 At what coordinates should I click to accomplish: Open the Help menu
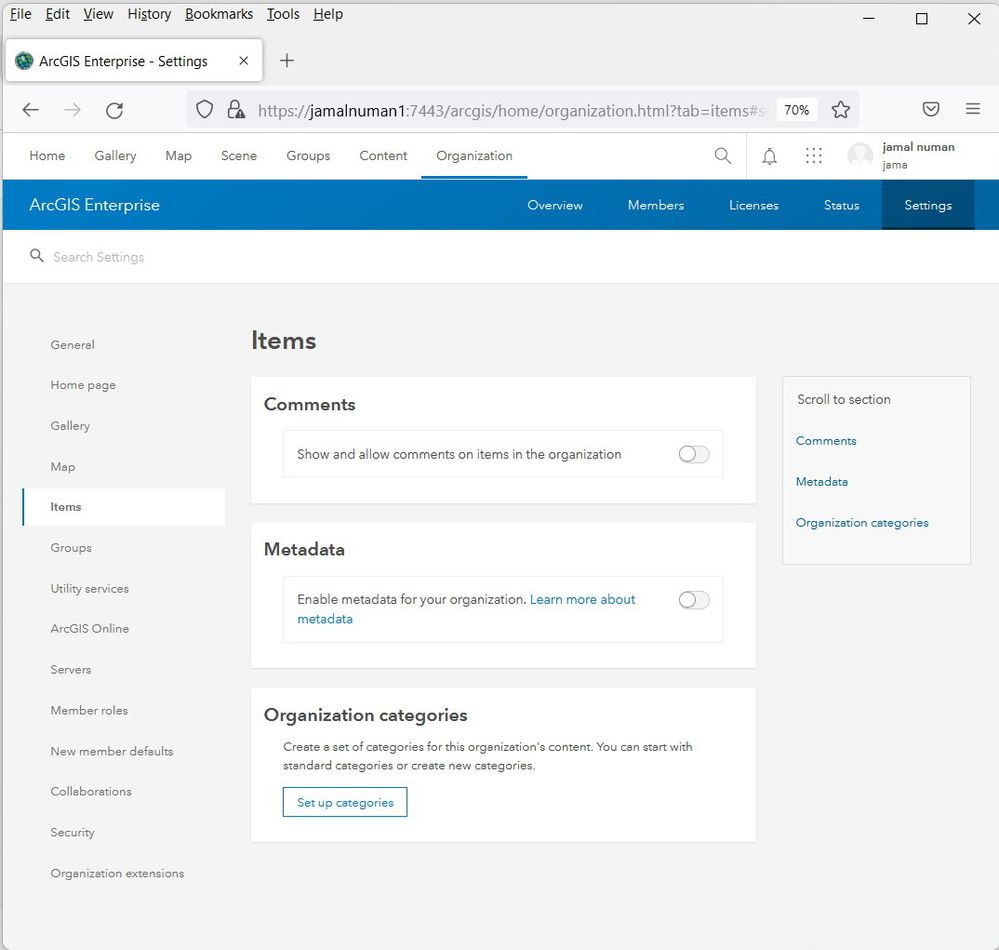(328, 14)
